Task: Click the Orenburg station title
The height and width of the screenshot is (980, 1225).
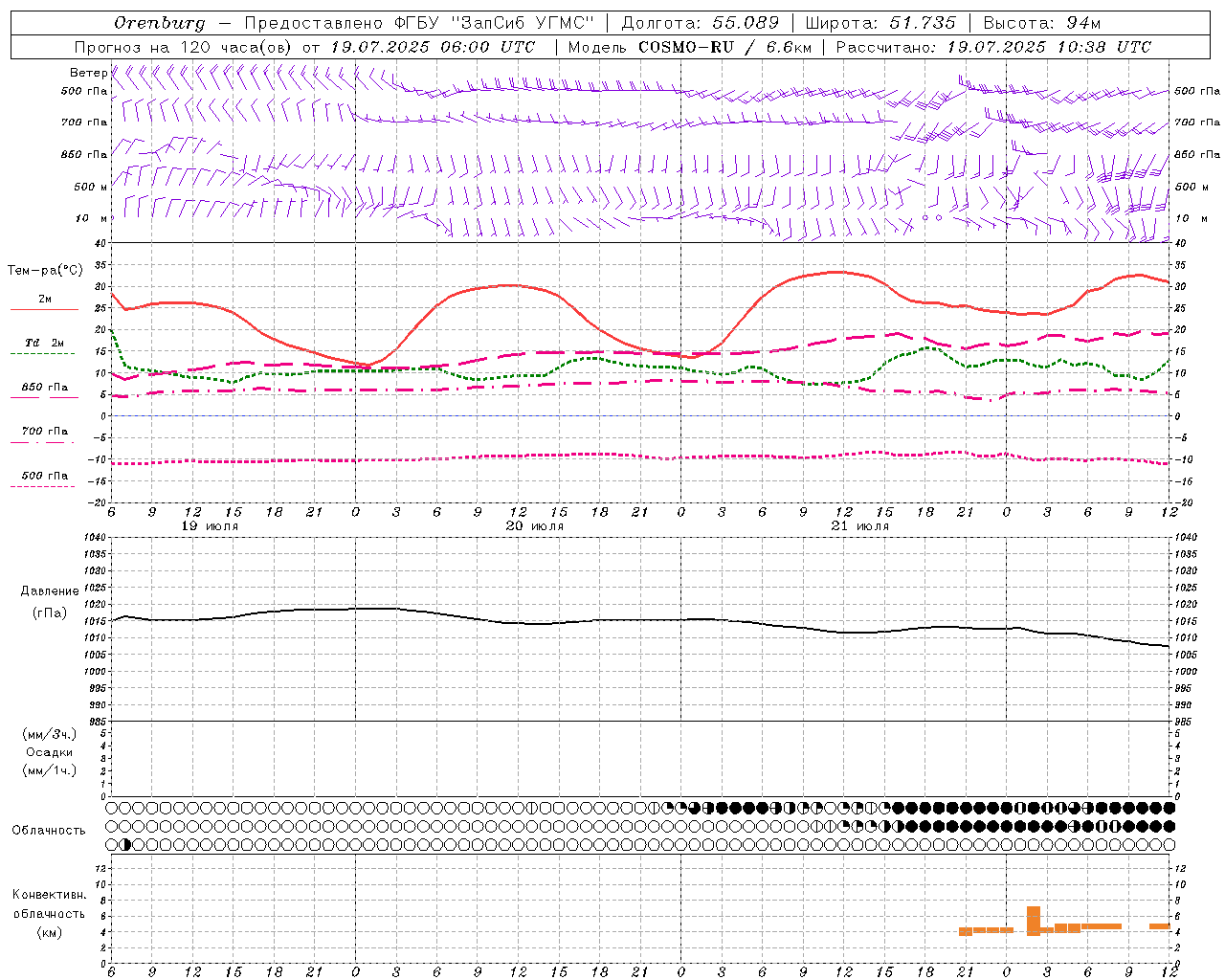Action: point(160,23)
